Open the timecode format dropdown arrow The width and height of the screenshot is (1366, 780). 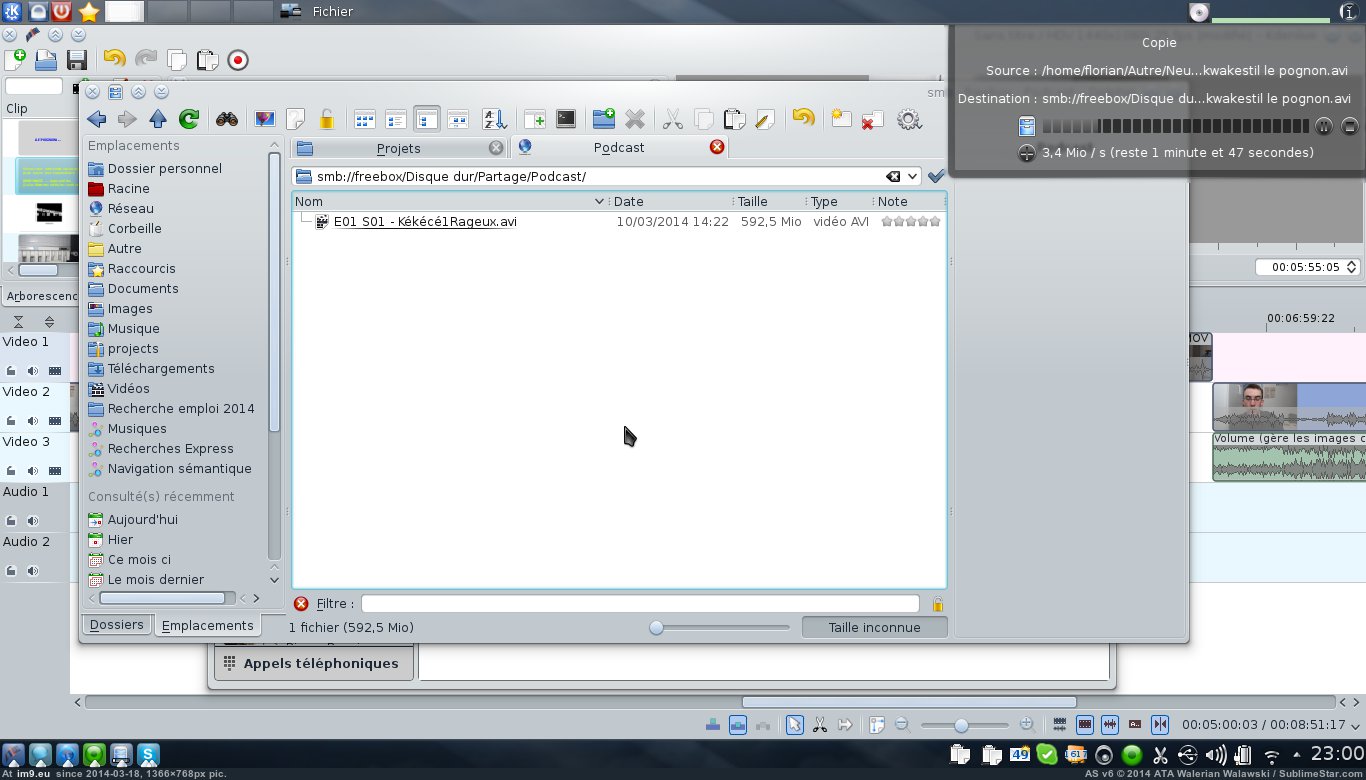coord(1355,725)
